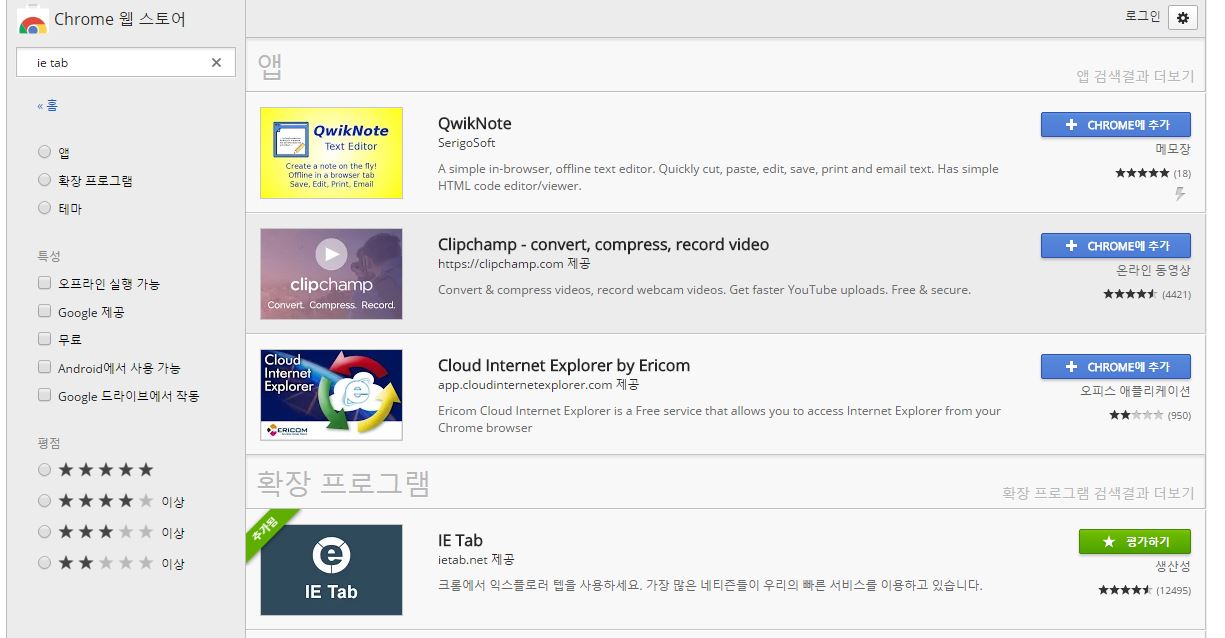Select the two stars 이상 rating filter
Viewport: 1225px width, 638px height.
coord(44,562)
